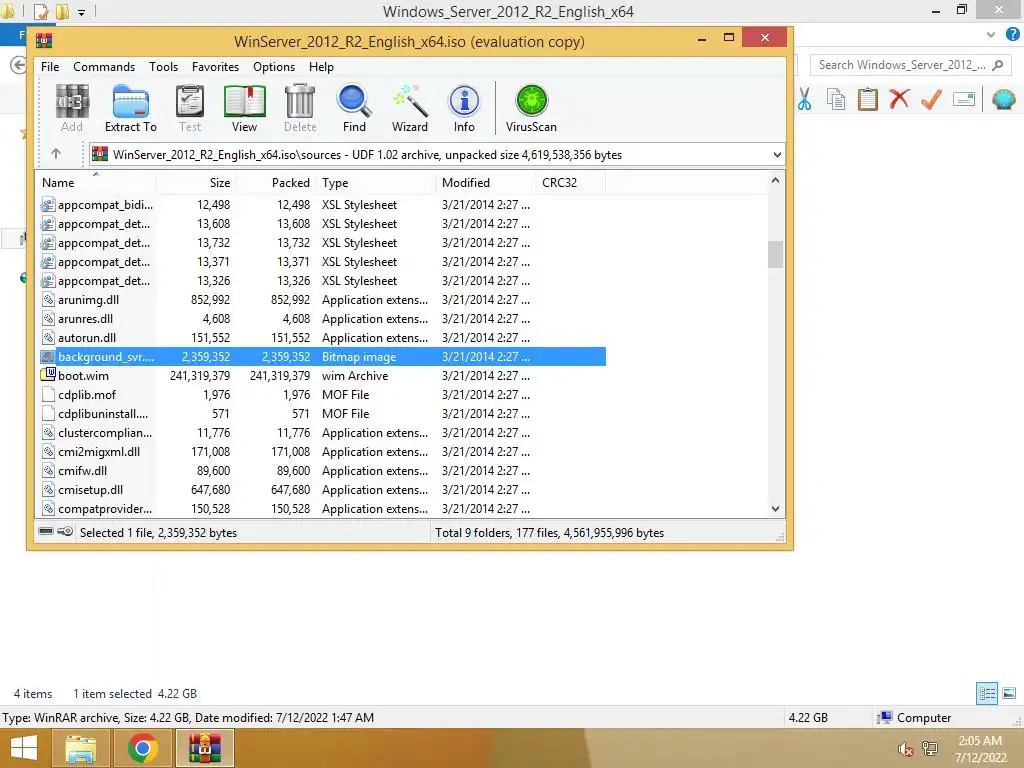Viewport: 1024px width, 768px height.
Task: Open the Quick Access Toolbar dropdown arrow
Action: tap(82, 12)
